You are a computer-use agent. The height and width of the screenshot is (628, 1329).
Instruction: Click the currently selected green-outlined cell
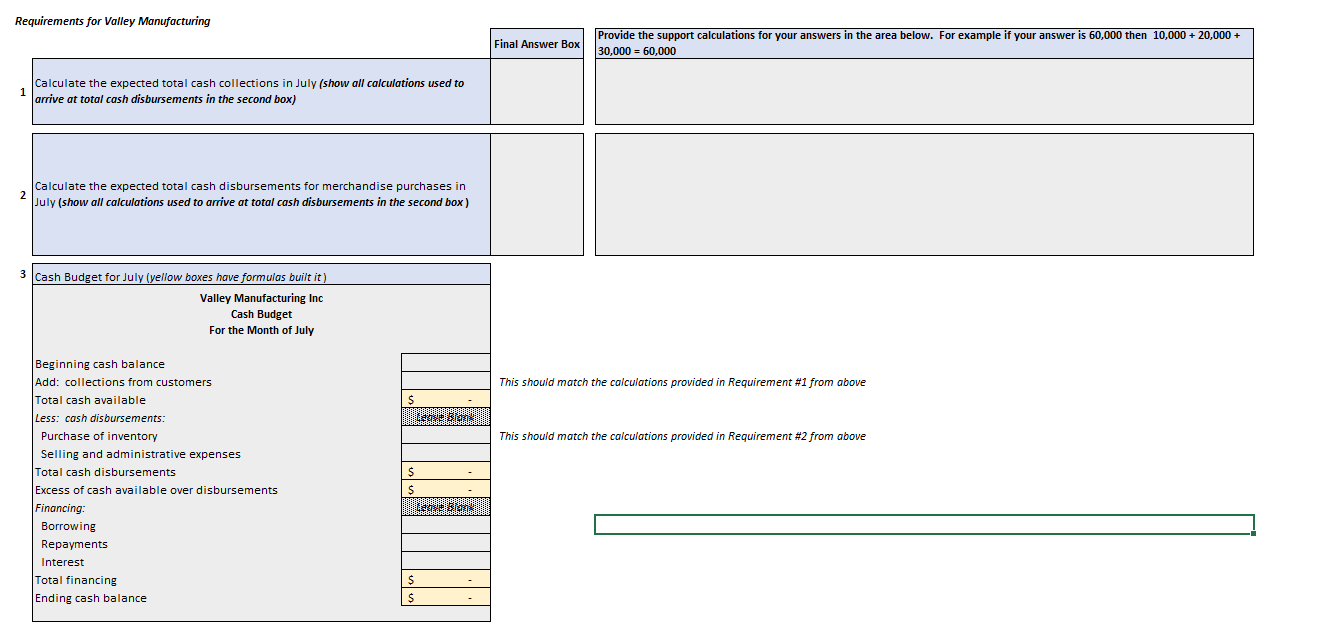point(924,524)
